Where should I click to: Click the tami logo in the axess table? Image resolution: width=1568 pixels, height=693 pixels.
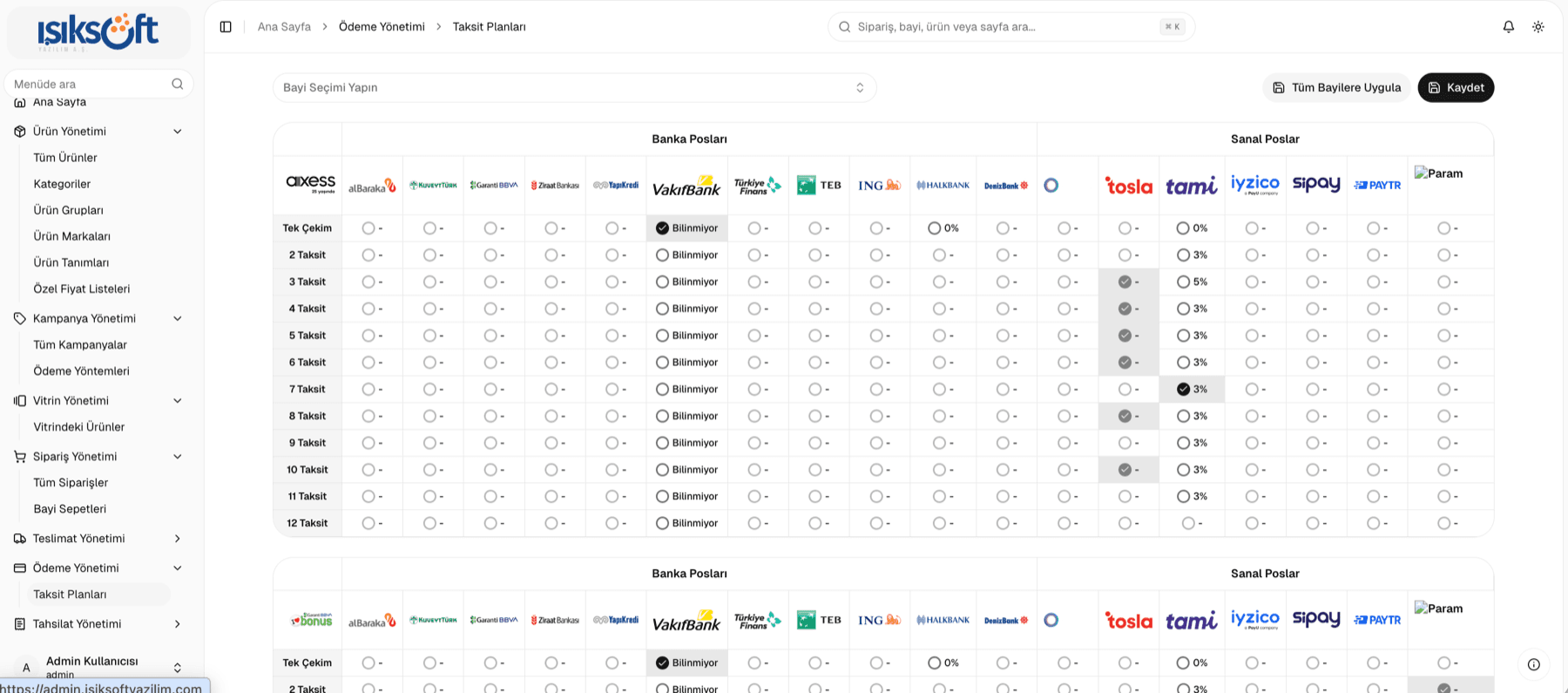[1192, 186]
